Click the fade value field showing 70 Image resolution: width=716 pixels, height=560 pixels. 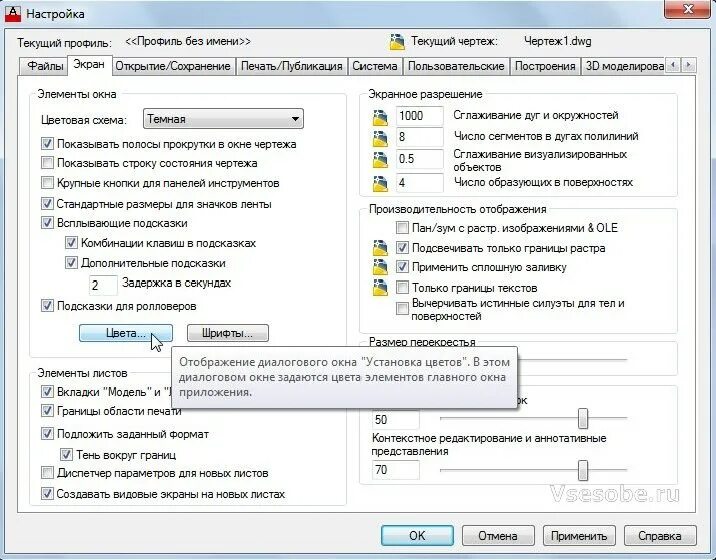pyautogui.click(x=395, y=470)
